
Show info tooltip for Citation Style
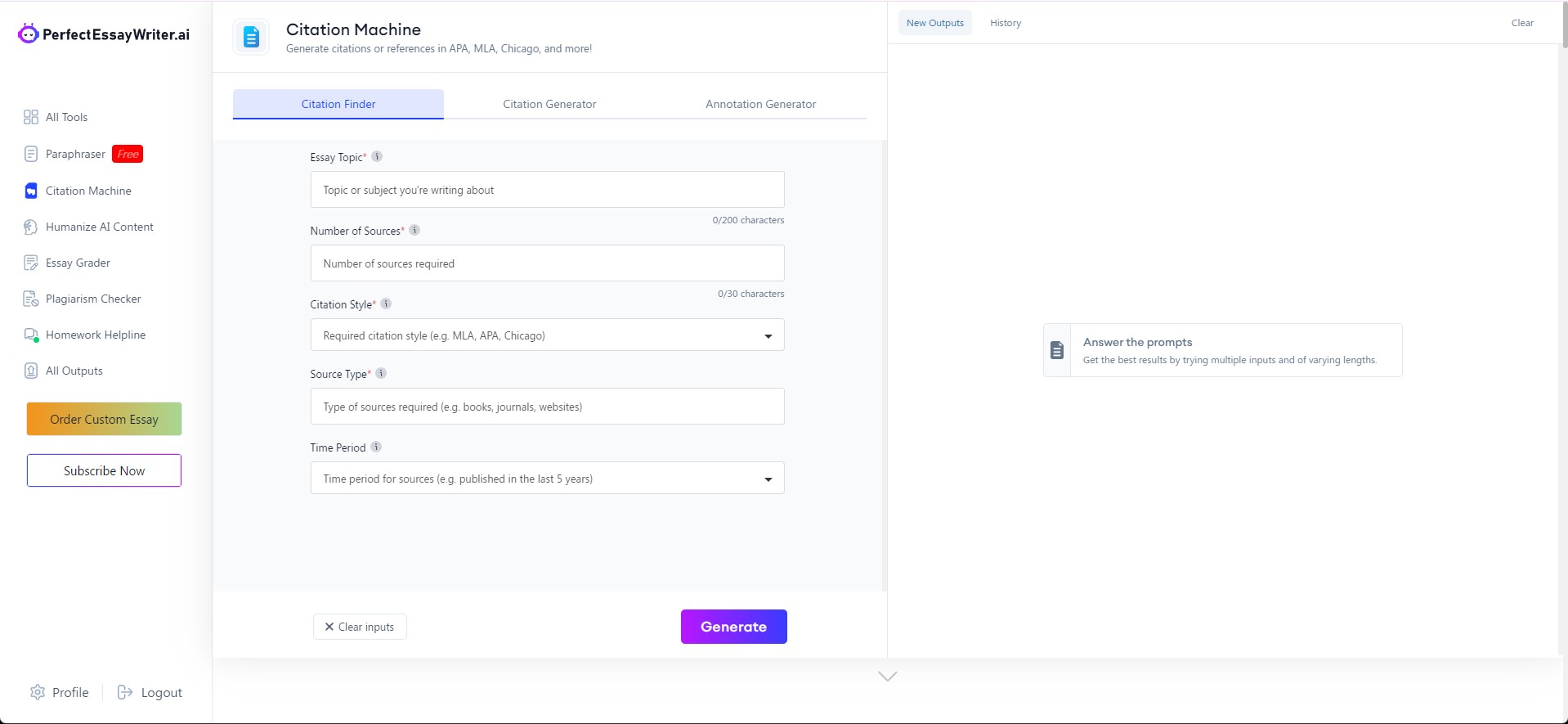[x=386, y=304]
